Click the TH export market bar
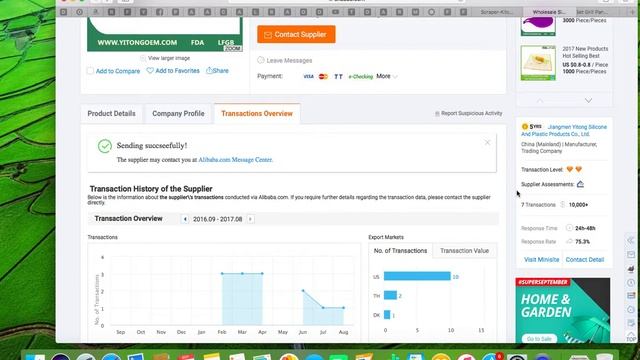Viewport: 640px width, 360px height. (390, 295)
